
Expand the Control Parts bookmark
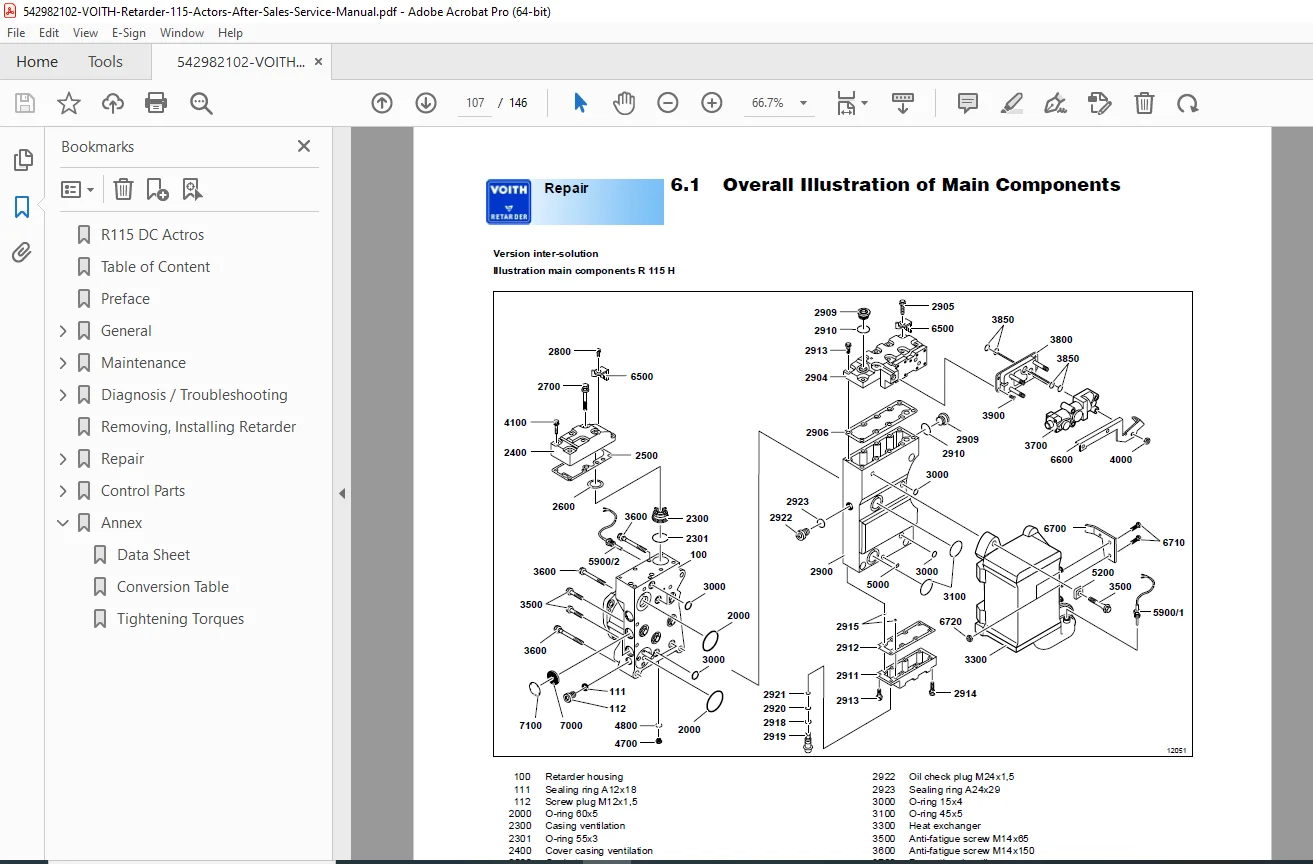tap(63, 491)
